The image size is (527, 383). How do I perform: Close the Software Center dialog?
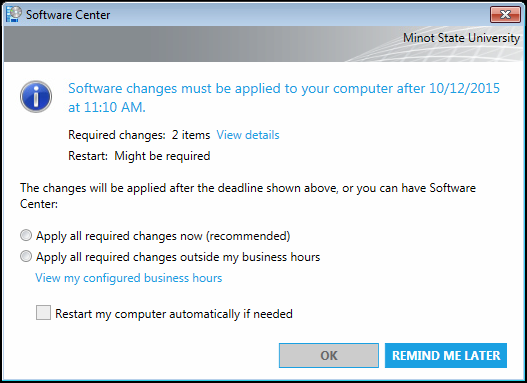505,14
